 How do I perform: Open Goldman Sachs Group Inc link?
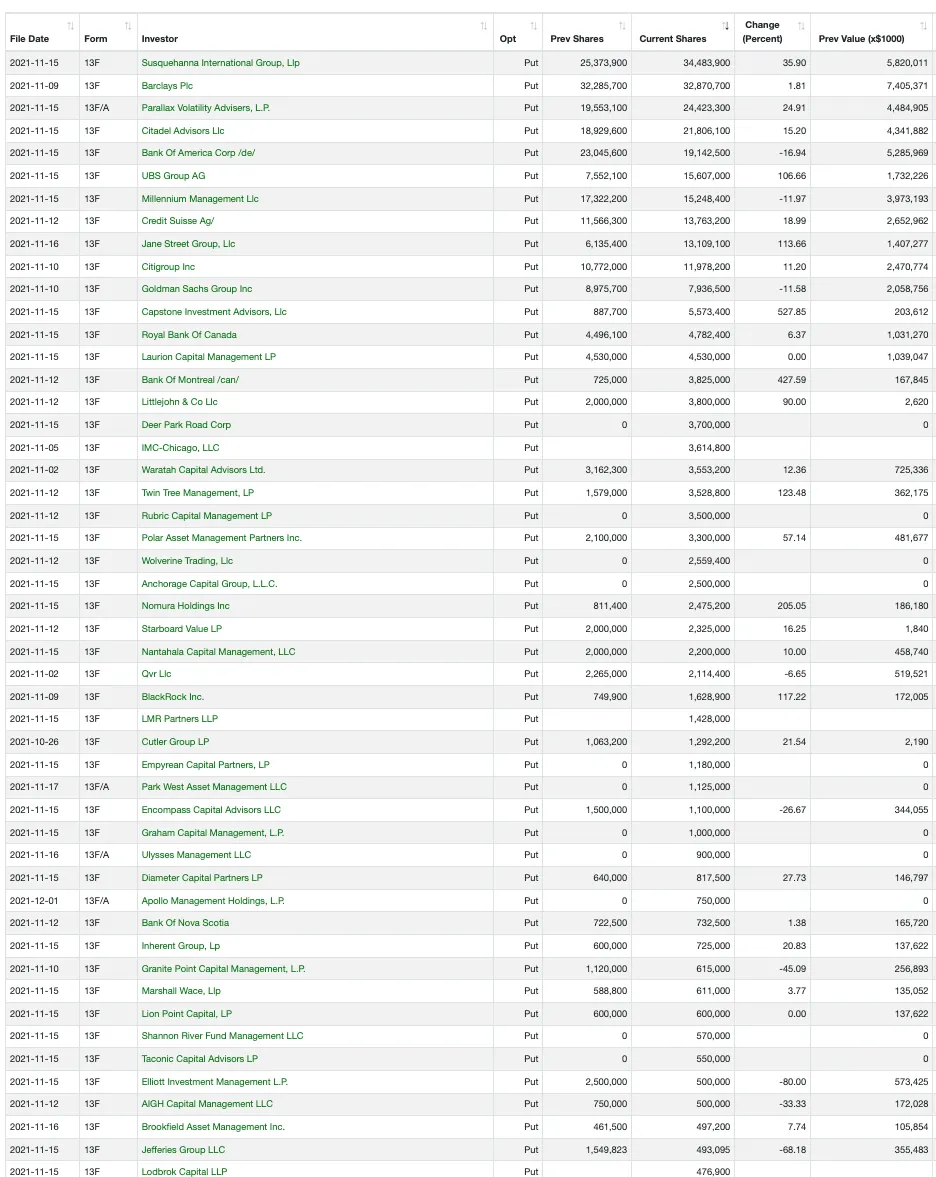coord(197,289)
